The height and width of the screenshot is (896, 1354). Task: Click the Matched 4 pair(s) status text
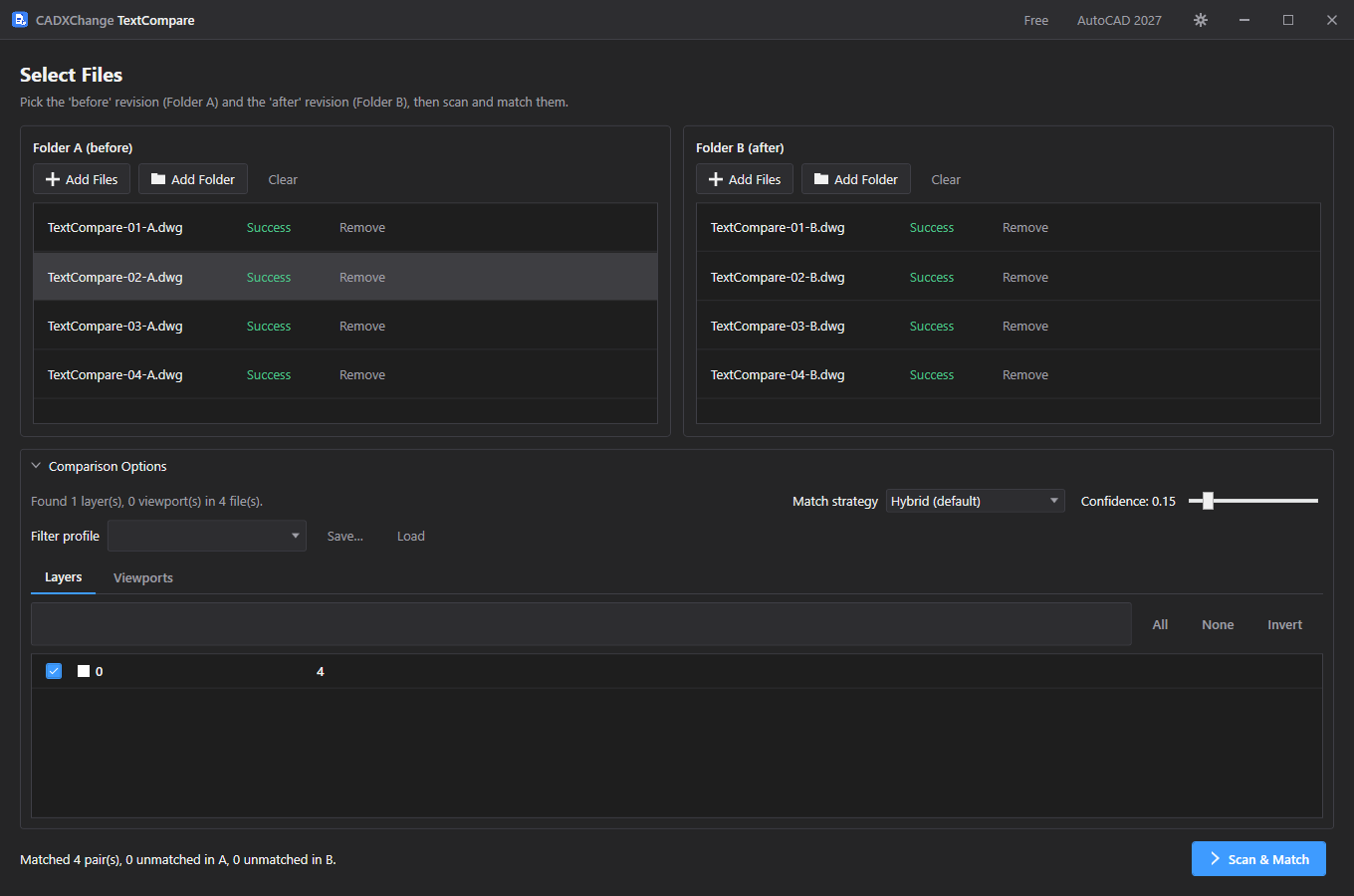[x=178, y=860]
